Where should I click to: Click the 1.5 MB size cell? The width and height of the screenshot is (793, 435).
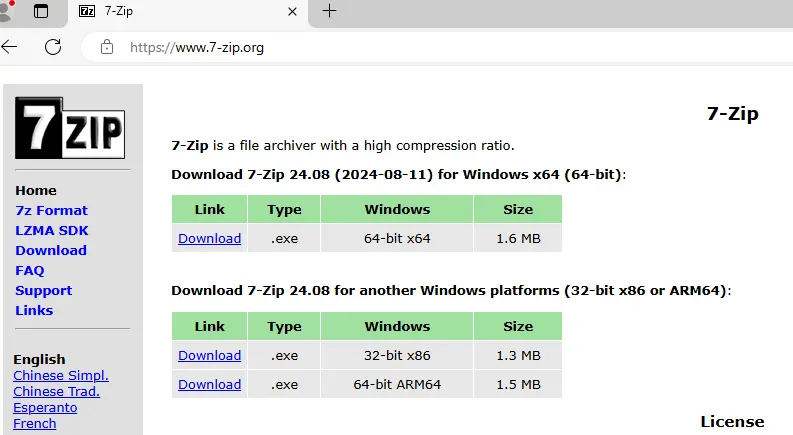518,384
